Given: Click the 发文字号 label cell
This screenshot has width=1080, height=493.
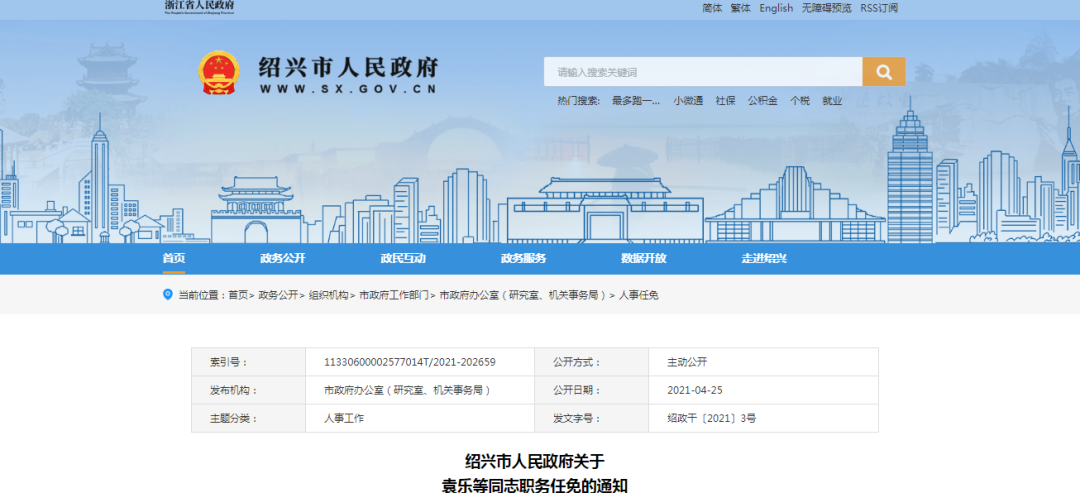Looking at the screenshot, I should [x=592, y=418].
